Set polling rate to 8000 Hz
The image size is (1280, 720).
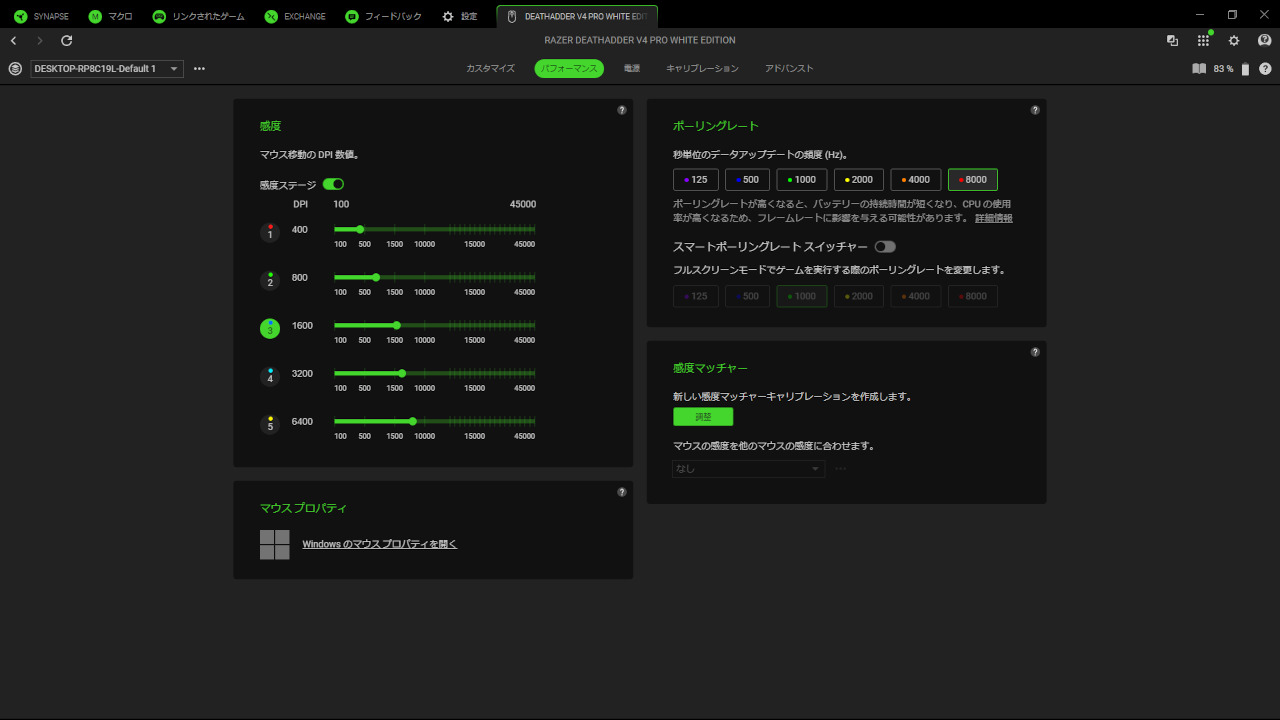(x=973, y=180)
